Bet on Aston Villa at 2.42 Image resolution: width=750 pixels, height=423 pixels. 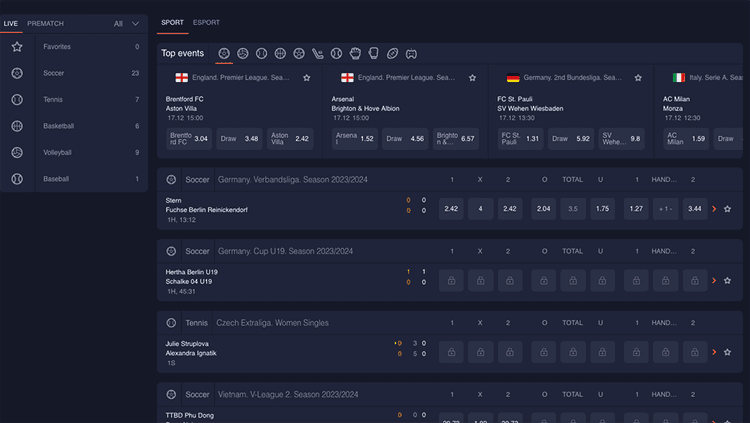coord(290,139)
